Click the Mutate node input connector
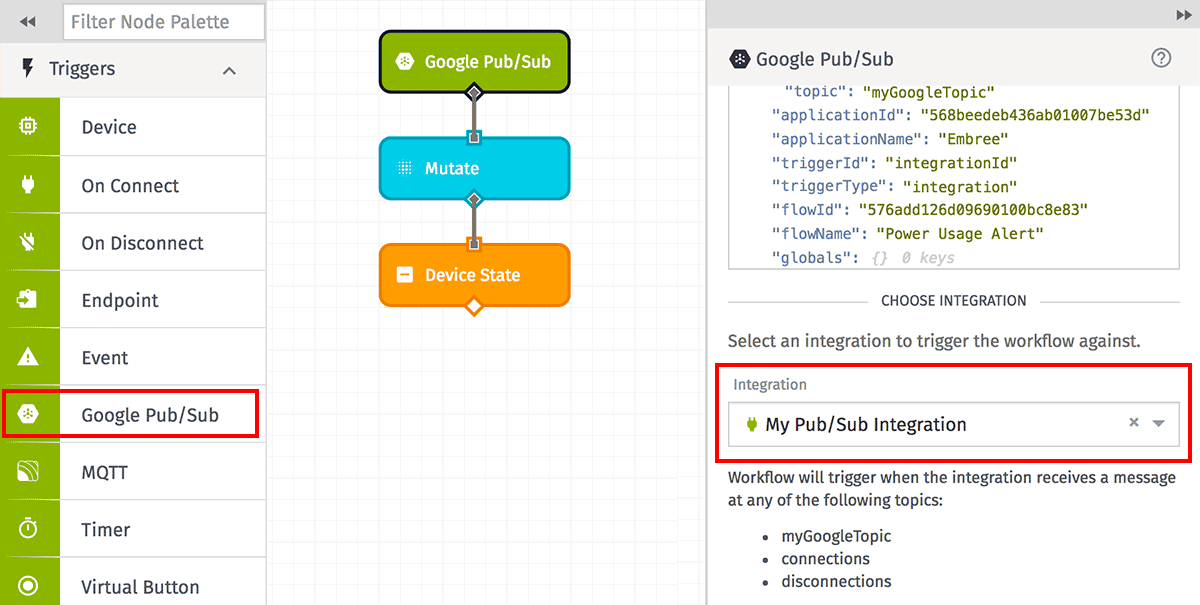 click(475, 137)
